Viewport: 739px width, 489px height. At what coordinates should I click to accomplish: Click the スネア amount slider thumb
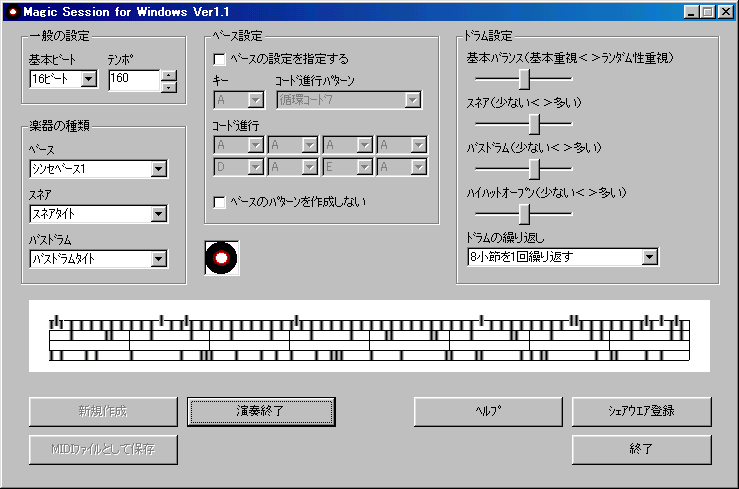tap(534, 124)
